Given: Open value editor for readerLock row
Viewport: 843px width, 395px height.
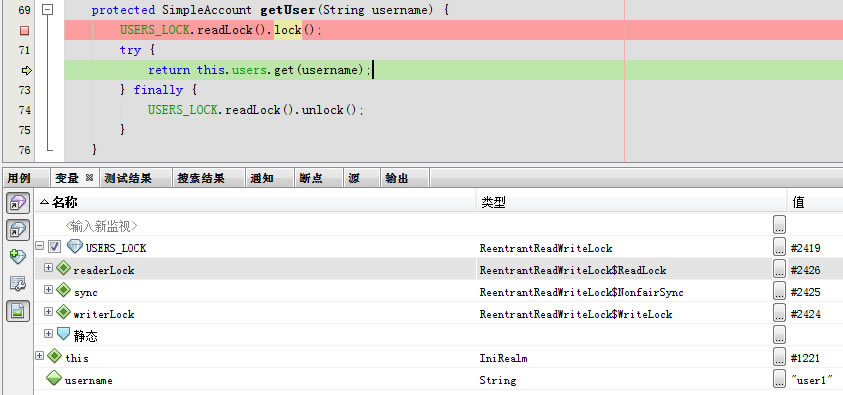Looking at the screenshot, I should click(x=780, y=269).
